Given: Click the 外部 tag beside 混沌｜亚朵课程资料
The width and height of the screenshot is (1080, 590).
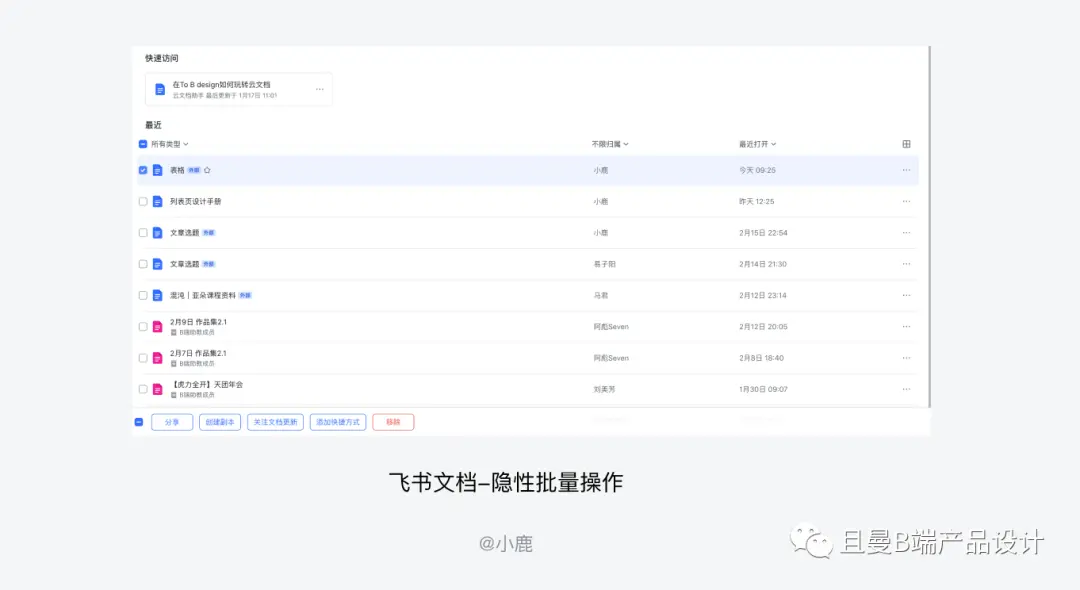Looking at the screenshot, I should click(x=245, y=295).
